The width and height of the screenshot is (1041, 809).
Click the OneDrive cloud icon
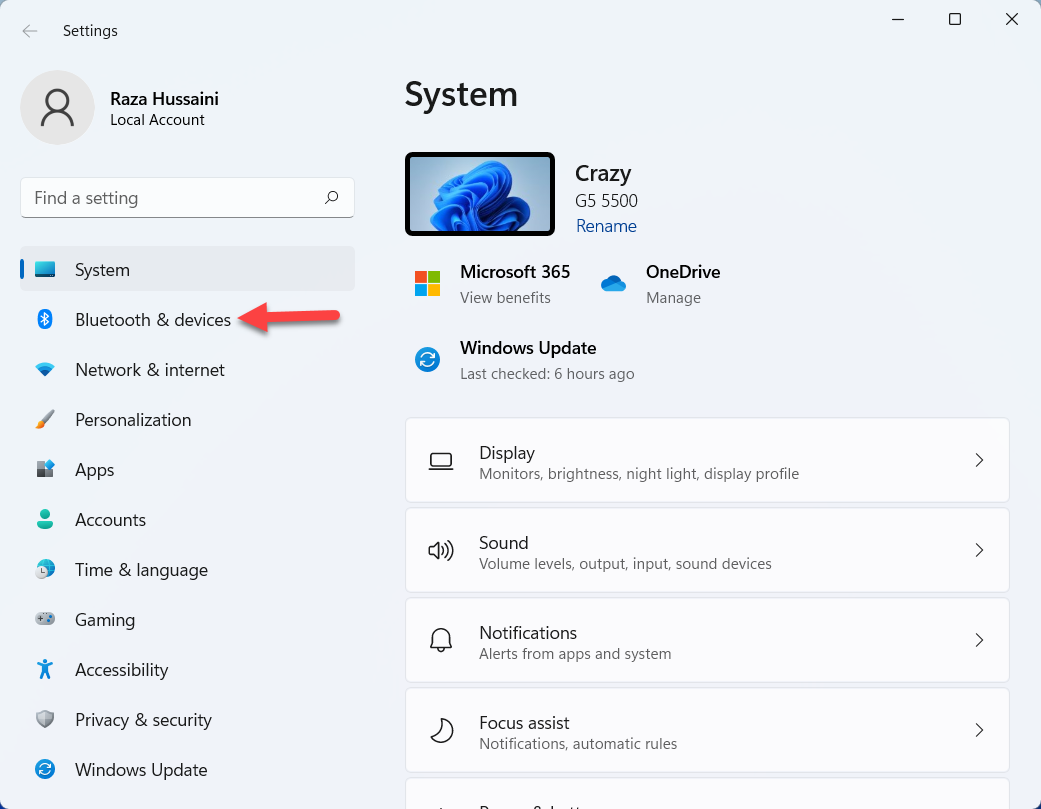click(x=613, y=284)
